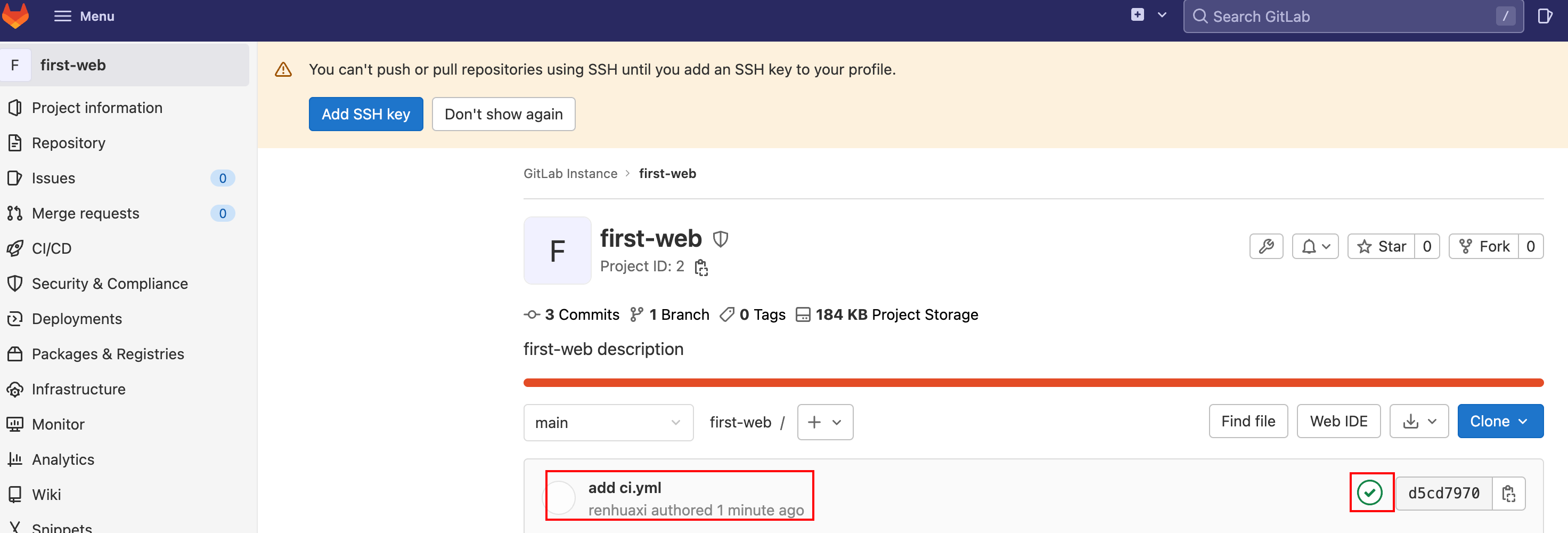
Task: Click the wrench admin settings icon
Action: pos(1266,247)
